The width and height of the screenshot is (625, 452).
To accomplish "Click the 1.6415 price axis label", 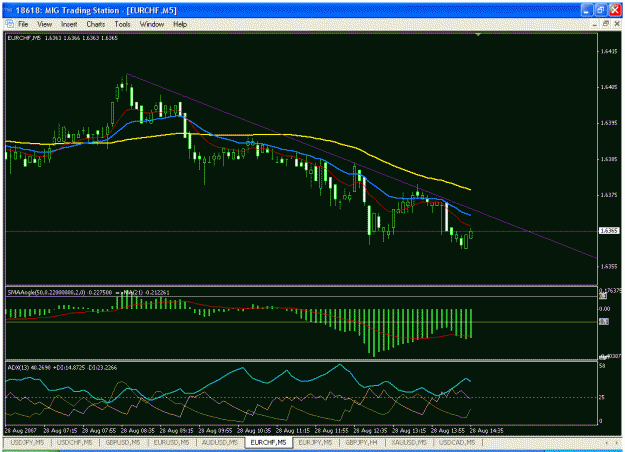I will click(609, 51).
